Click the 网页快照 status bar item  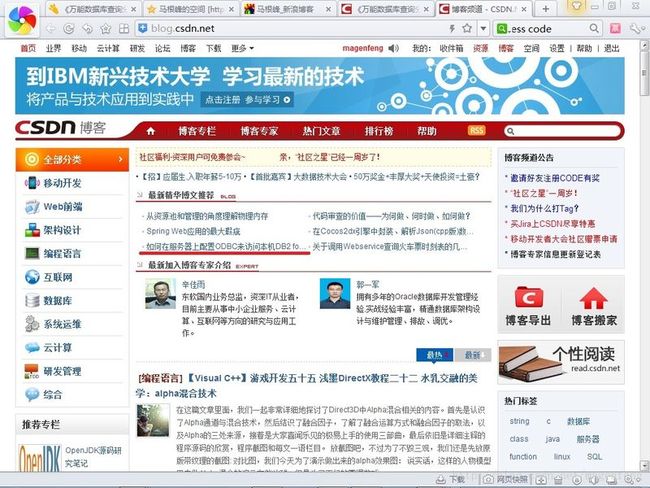[506, 480]
